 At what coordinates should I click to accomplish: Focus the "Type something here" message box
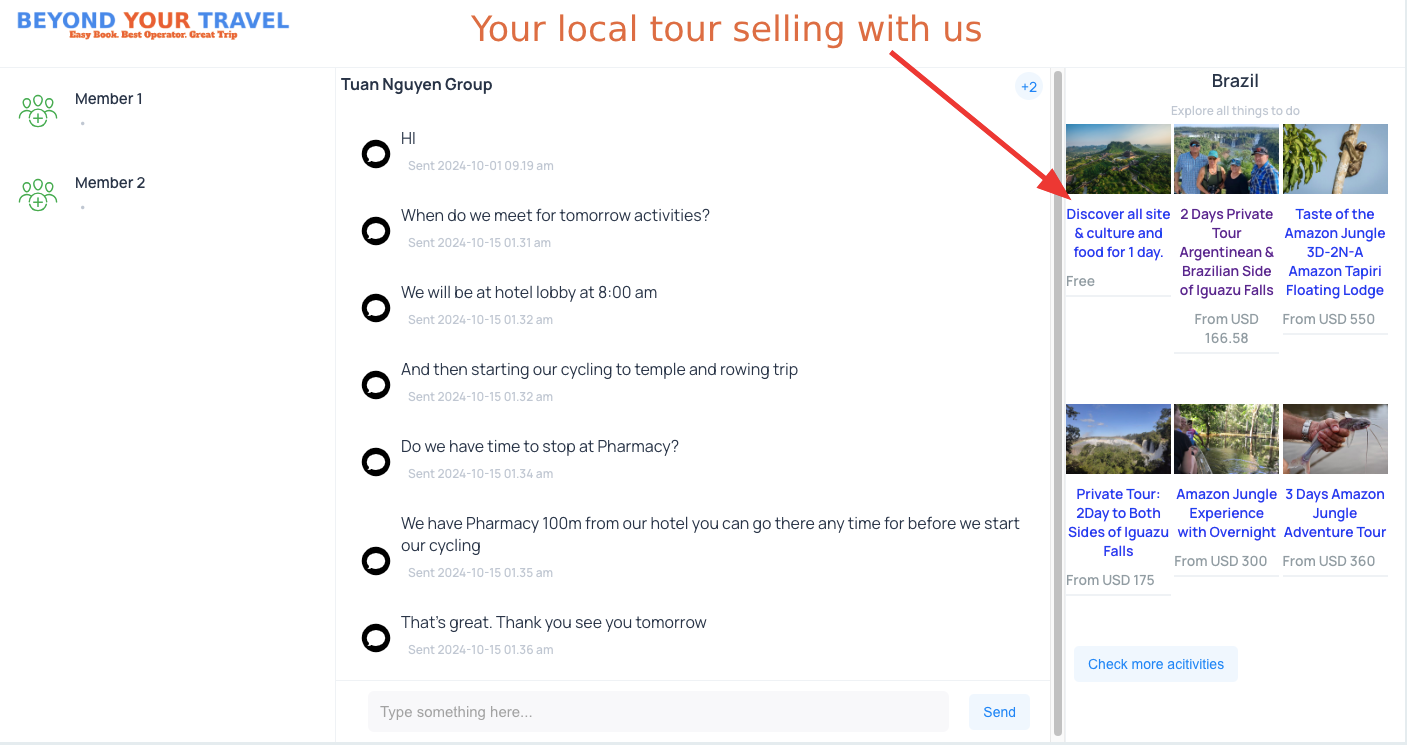[x=658, y=712]
